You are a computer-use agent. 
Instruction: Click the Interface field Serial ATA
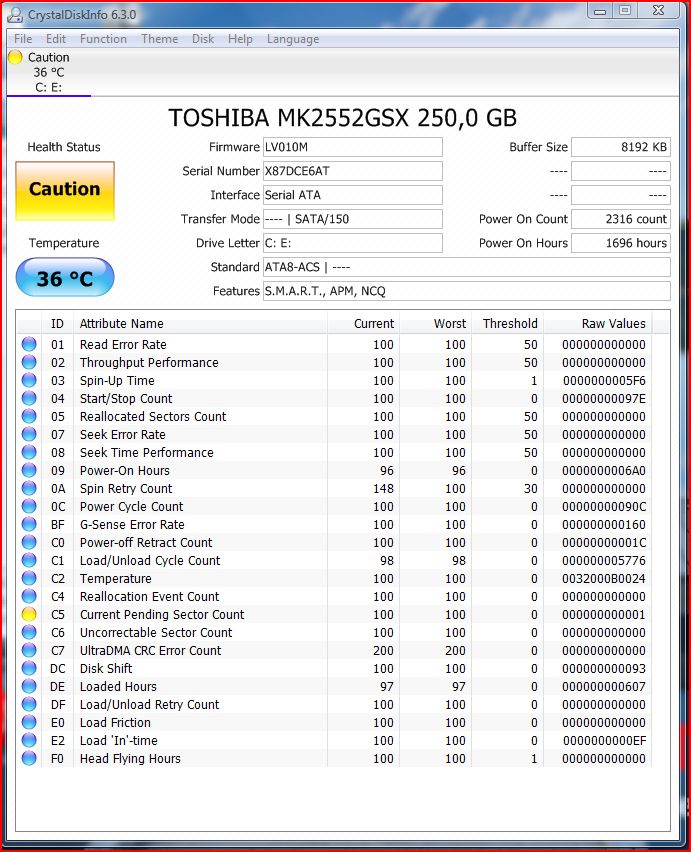[353, 195]
